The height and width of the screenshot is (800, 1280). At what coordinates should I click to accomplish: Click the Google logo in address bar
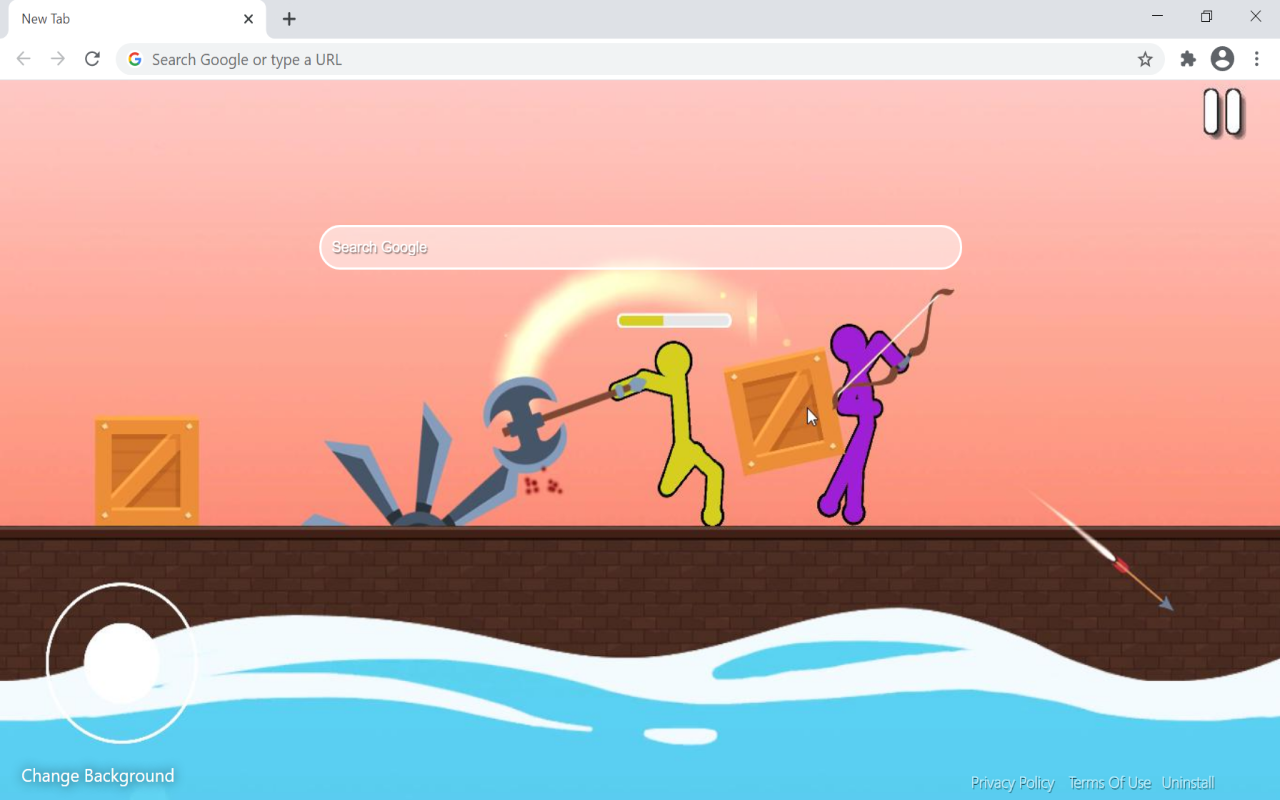(134, 59)
